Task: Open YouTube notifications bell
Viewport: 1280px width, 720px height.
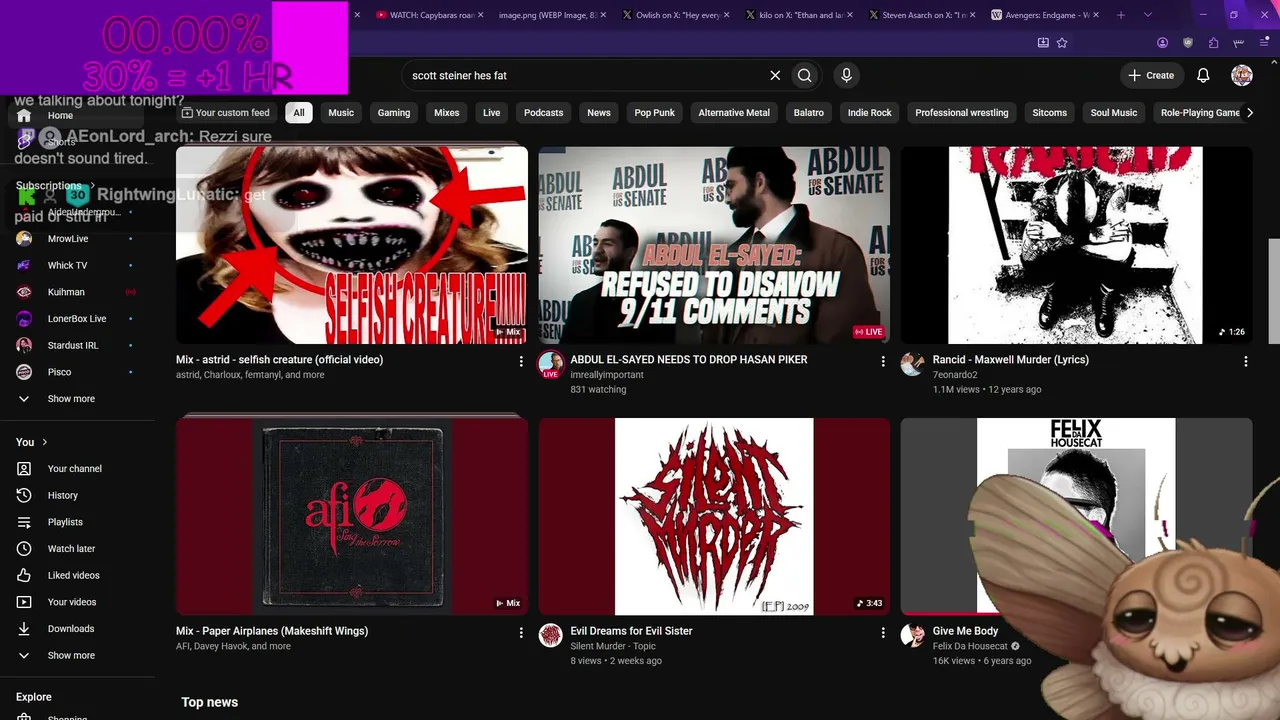Action: (x=1204, y=75)
